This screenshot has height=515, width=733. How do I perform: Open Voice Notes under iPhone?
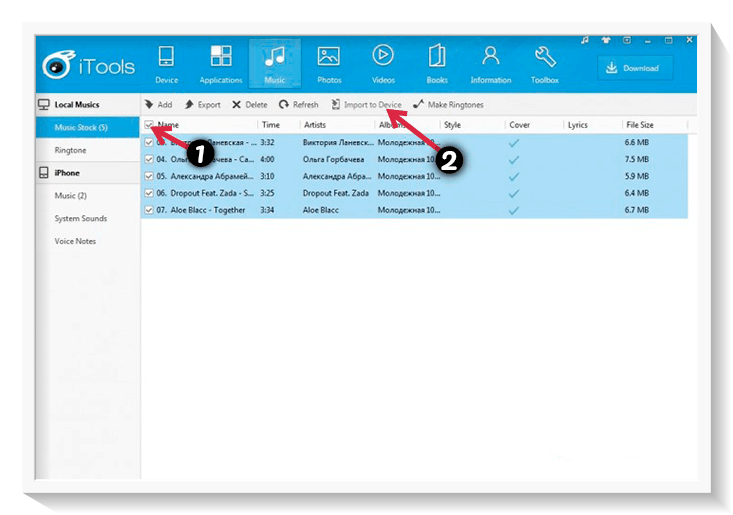[75, 241]
